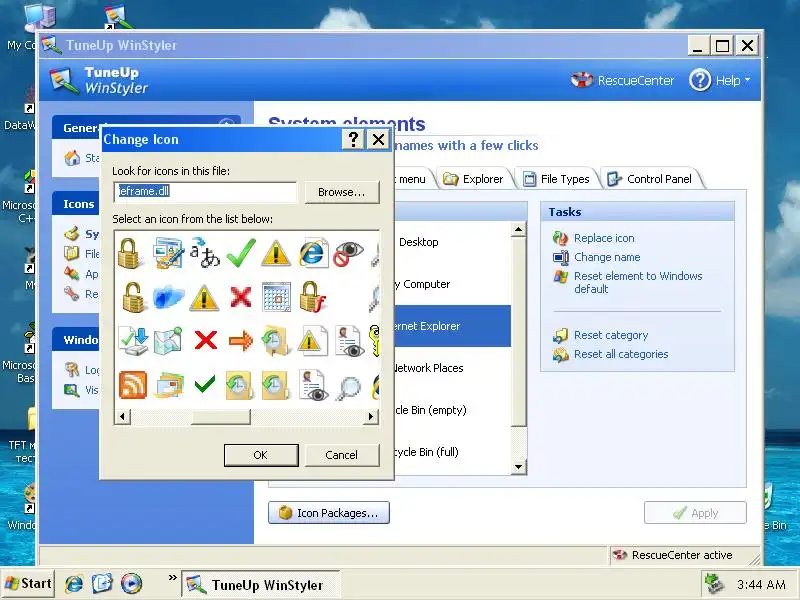
Task: Open RescueCenter from the header
Action: [622, 80]
